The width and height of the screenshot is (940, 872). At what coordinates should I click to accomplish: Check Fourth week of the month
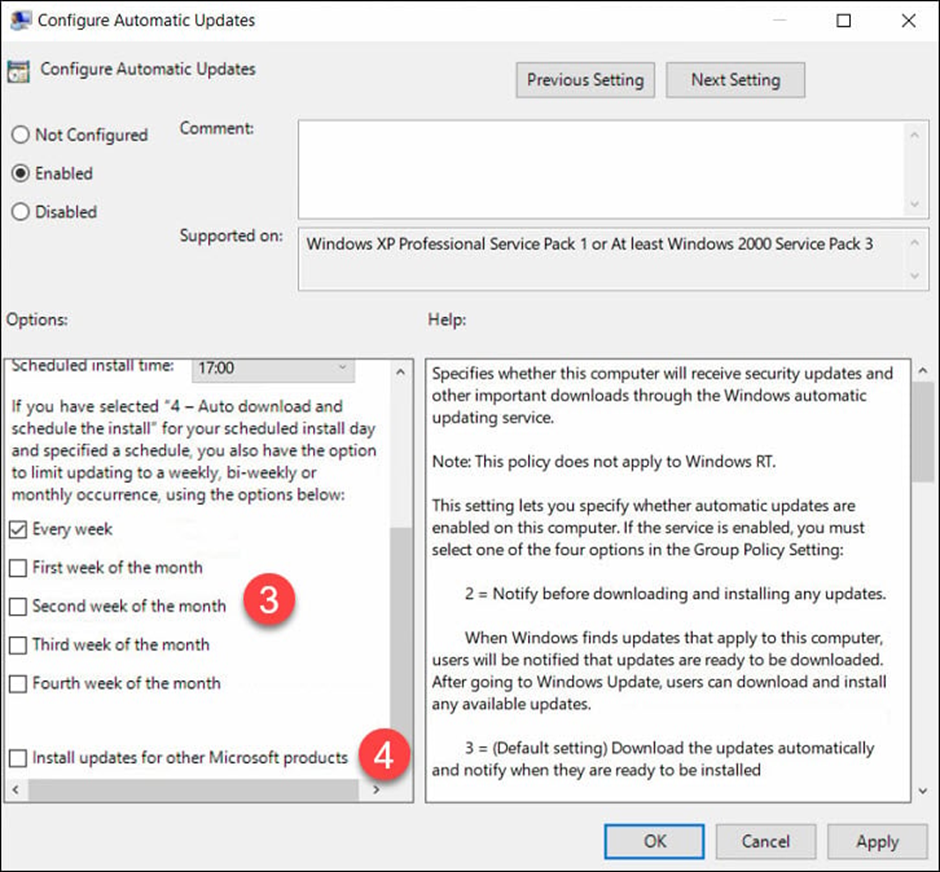pos(17,683)
